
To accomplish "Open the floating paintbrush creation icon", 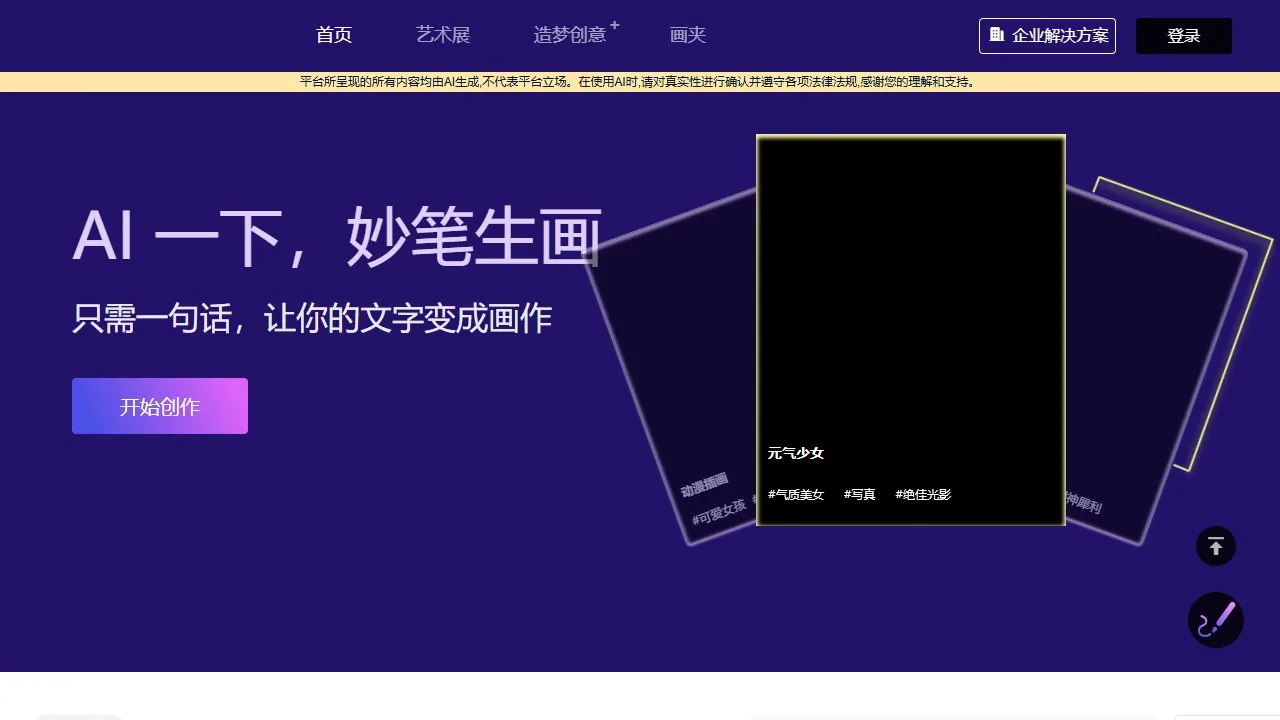I will (1216, 620).
